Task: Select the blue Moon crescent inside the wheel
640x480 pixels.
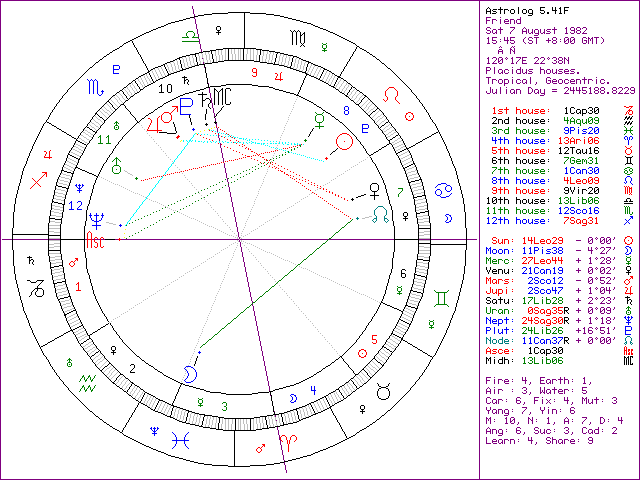Action: (189, 373)
